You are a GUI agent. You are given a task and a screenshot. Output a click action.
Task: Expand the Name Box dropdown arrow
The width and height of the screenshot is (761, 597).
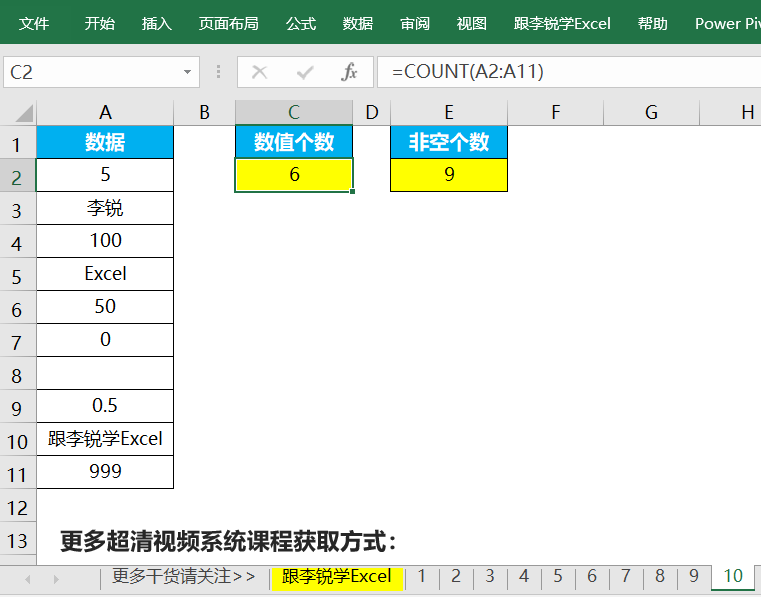point(187,72)
